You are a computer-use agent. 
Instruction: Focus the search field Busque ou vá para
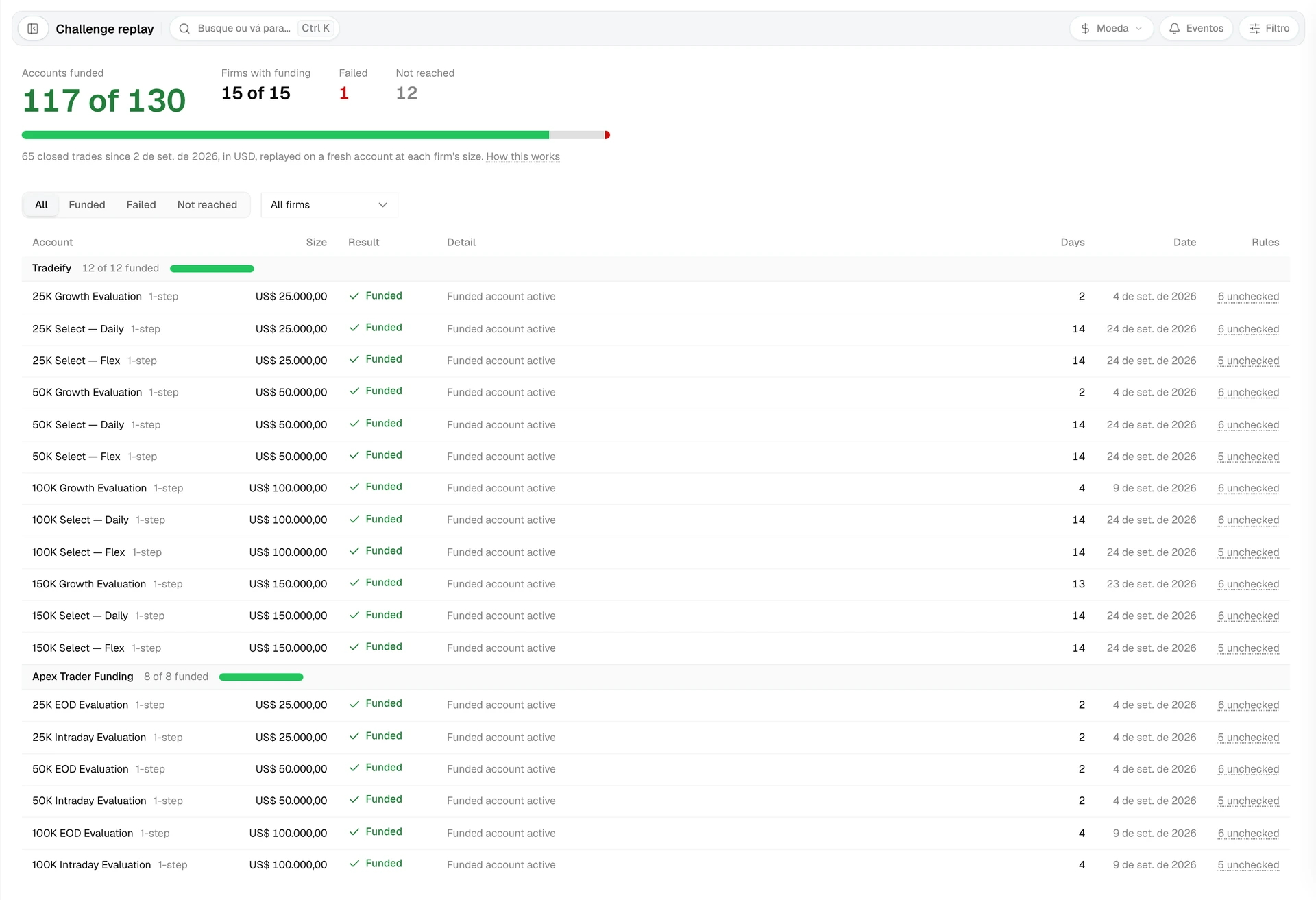pos(254,29)
